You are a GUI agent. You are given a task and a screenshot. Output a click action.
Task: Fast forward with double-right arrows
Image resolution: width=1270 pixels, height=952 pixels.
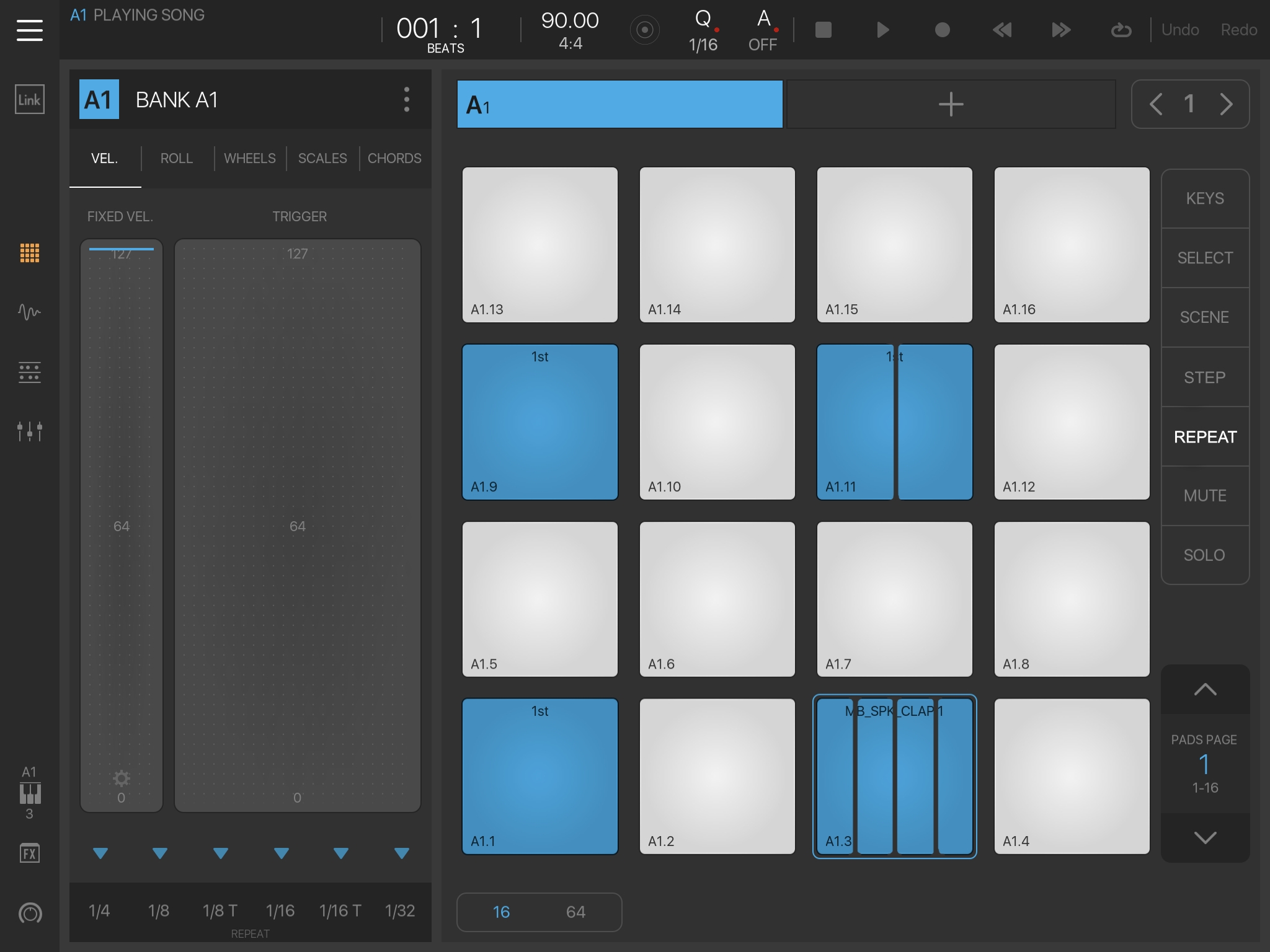[1061, 30]
